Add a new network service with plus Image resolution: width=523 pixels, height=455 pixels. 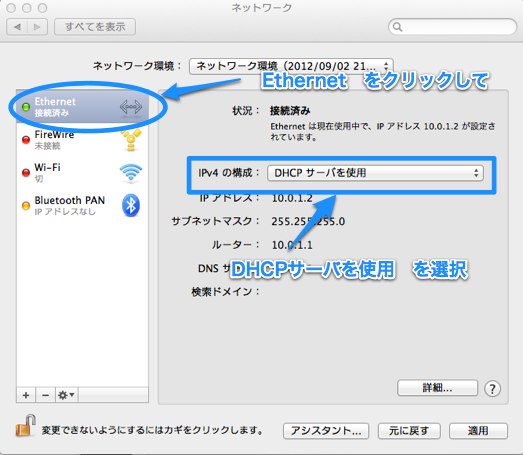point(26,395)
